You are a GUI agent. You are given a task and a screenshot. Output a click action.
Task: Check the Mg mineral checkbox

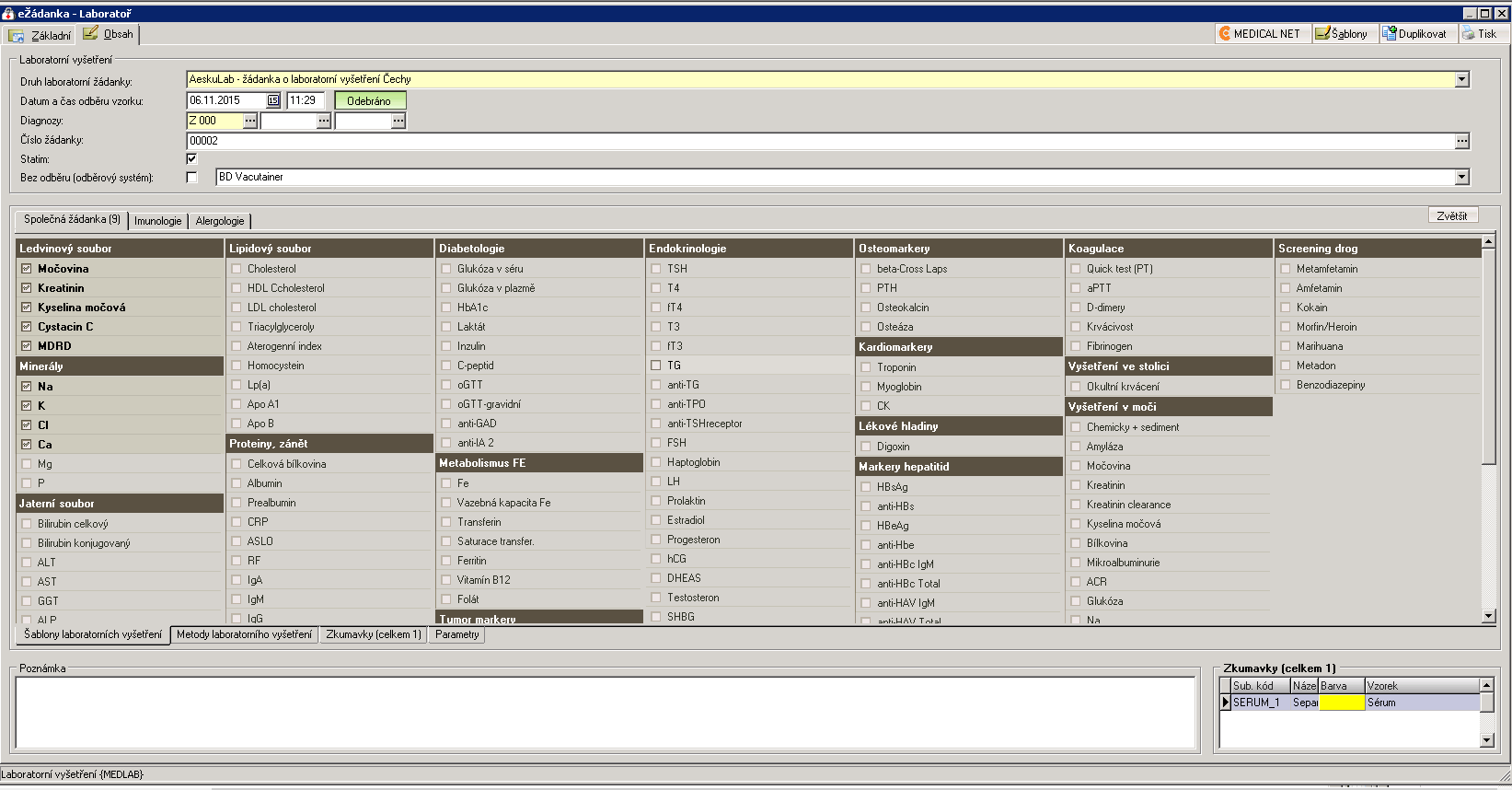click(x=27, y=464)
